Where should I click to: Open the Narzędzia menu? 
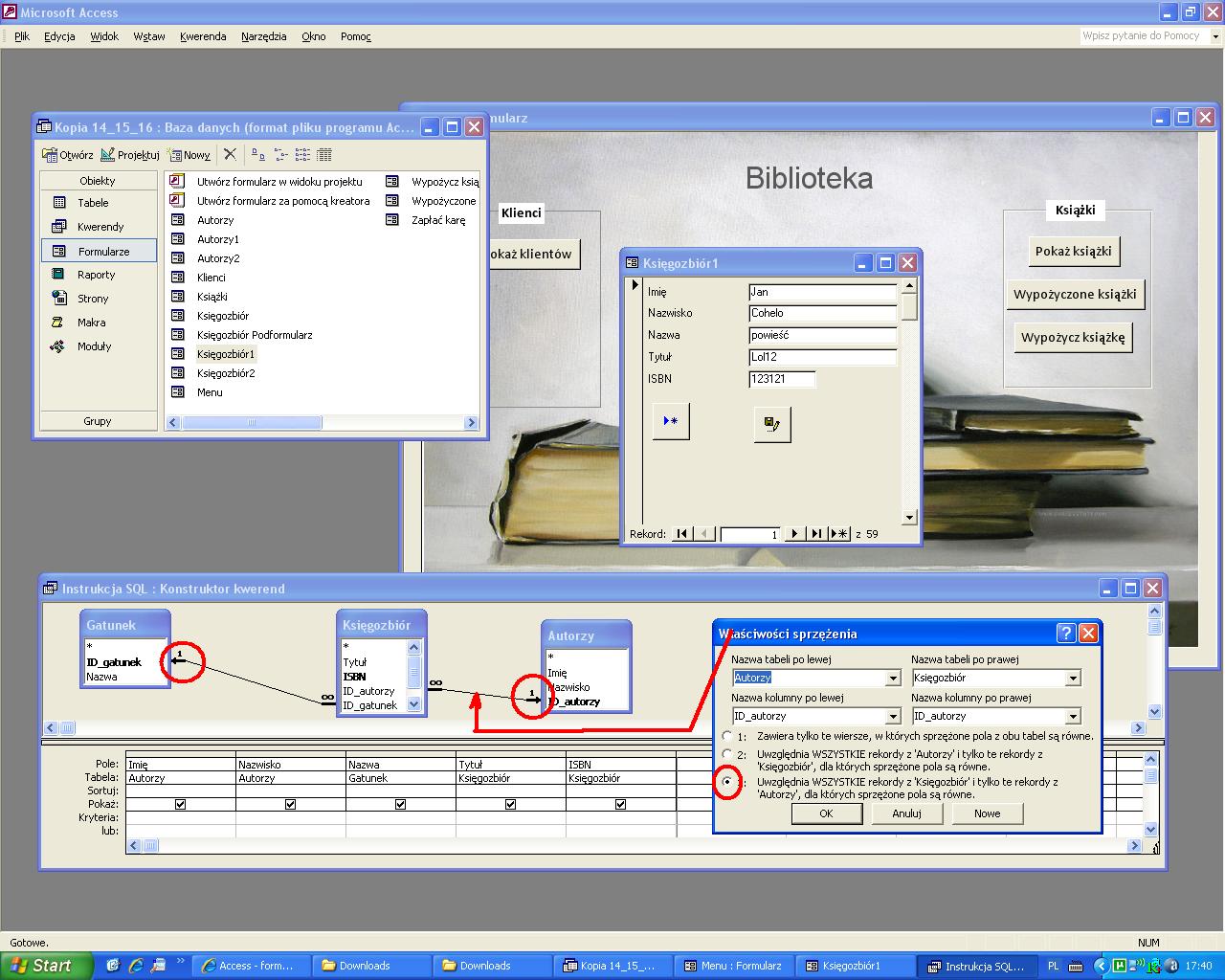264,36
